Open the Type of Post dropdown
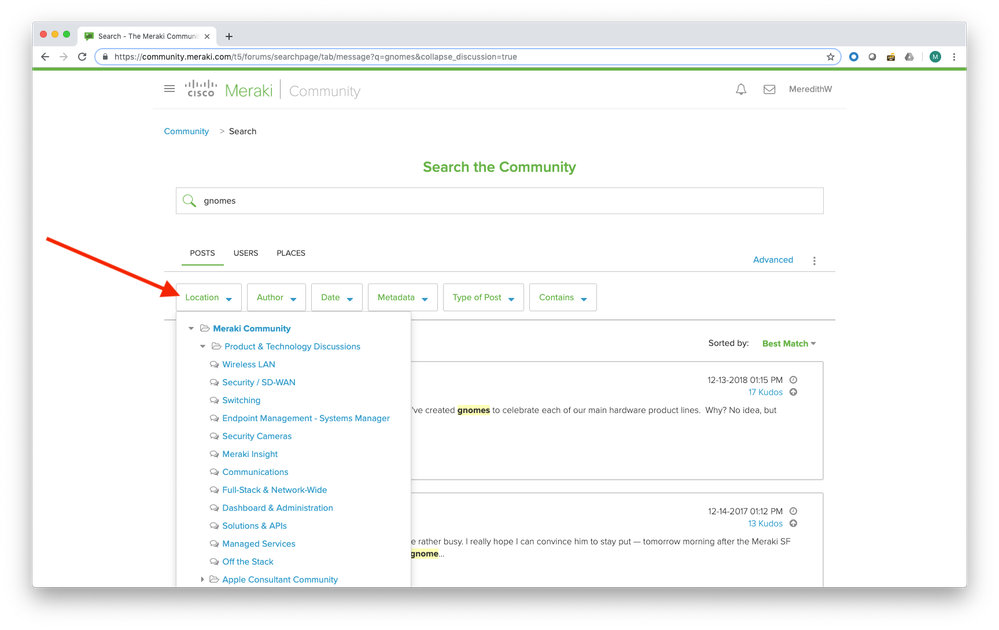 coord(483,298)
